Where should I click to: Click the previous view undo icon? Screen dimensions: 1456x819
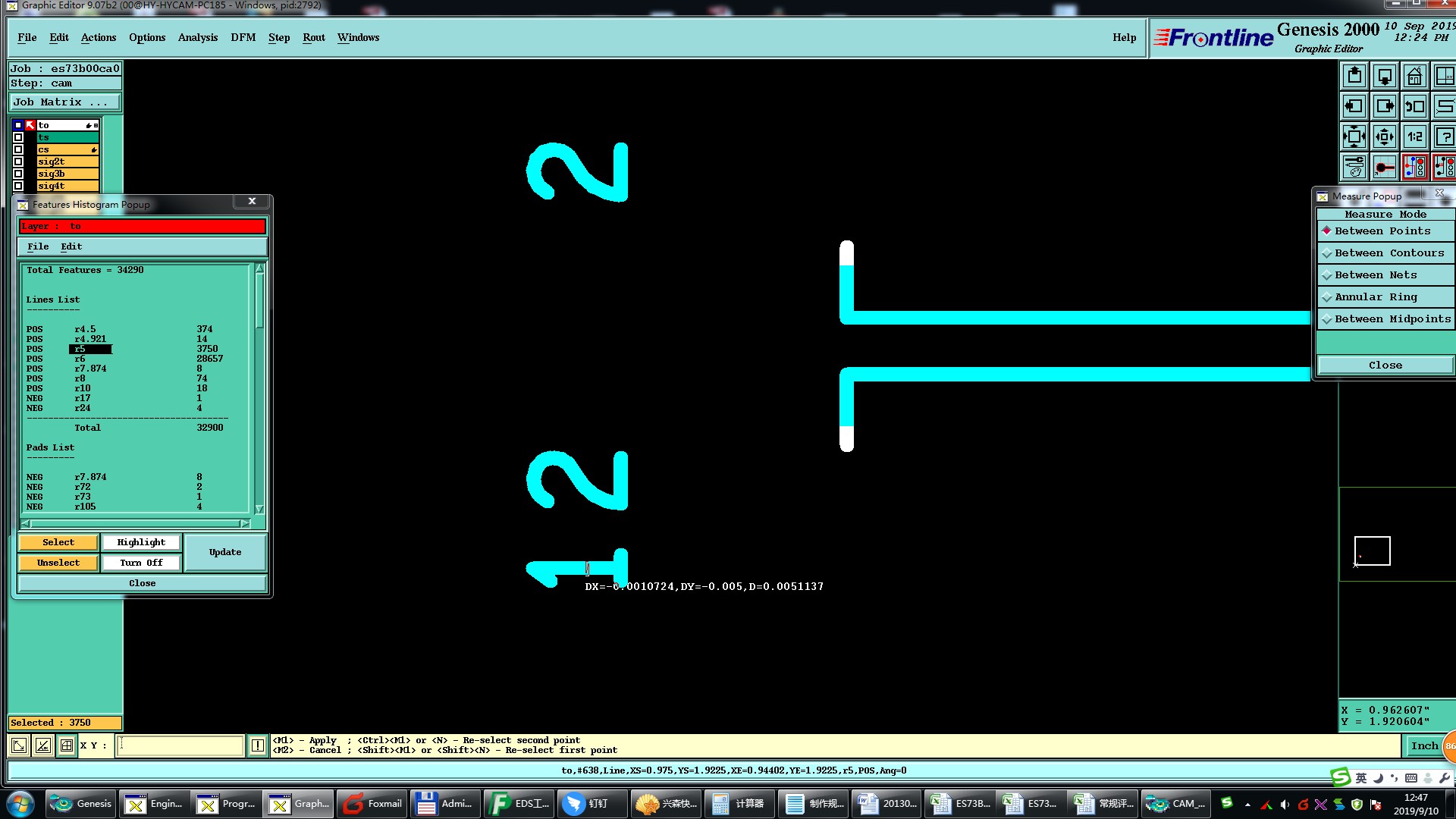coord(1414,107)
